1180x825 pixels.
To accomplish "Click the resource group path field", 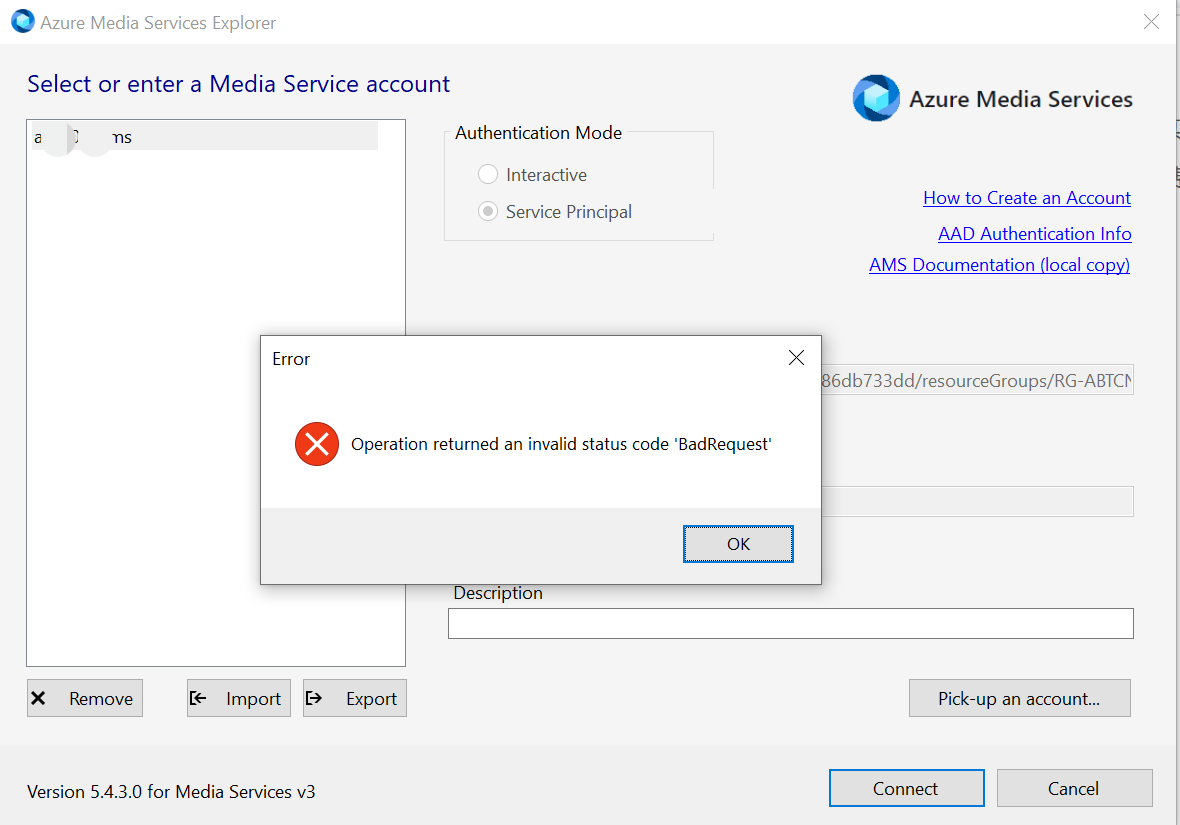I will tap(976, 380).
